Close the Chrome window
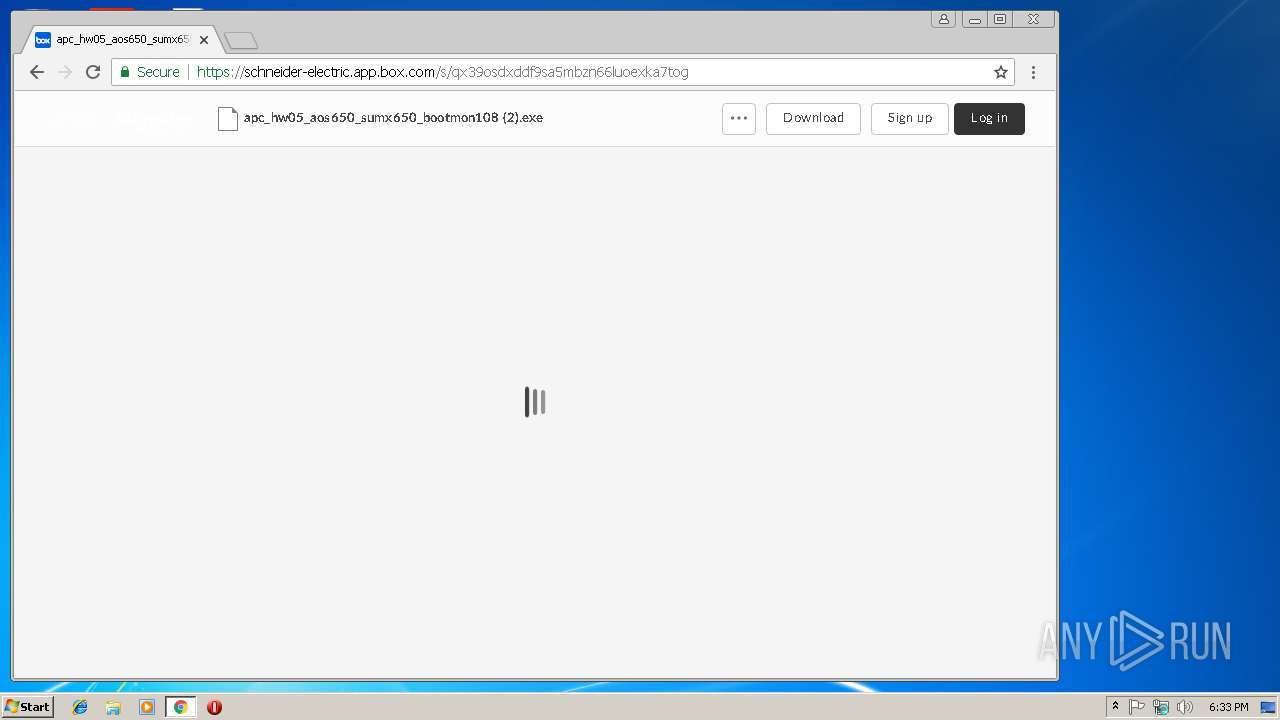1280x720 pixels. pos(1034,19)
